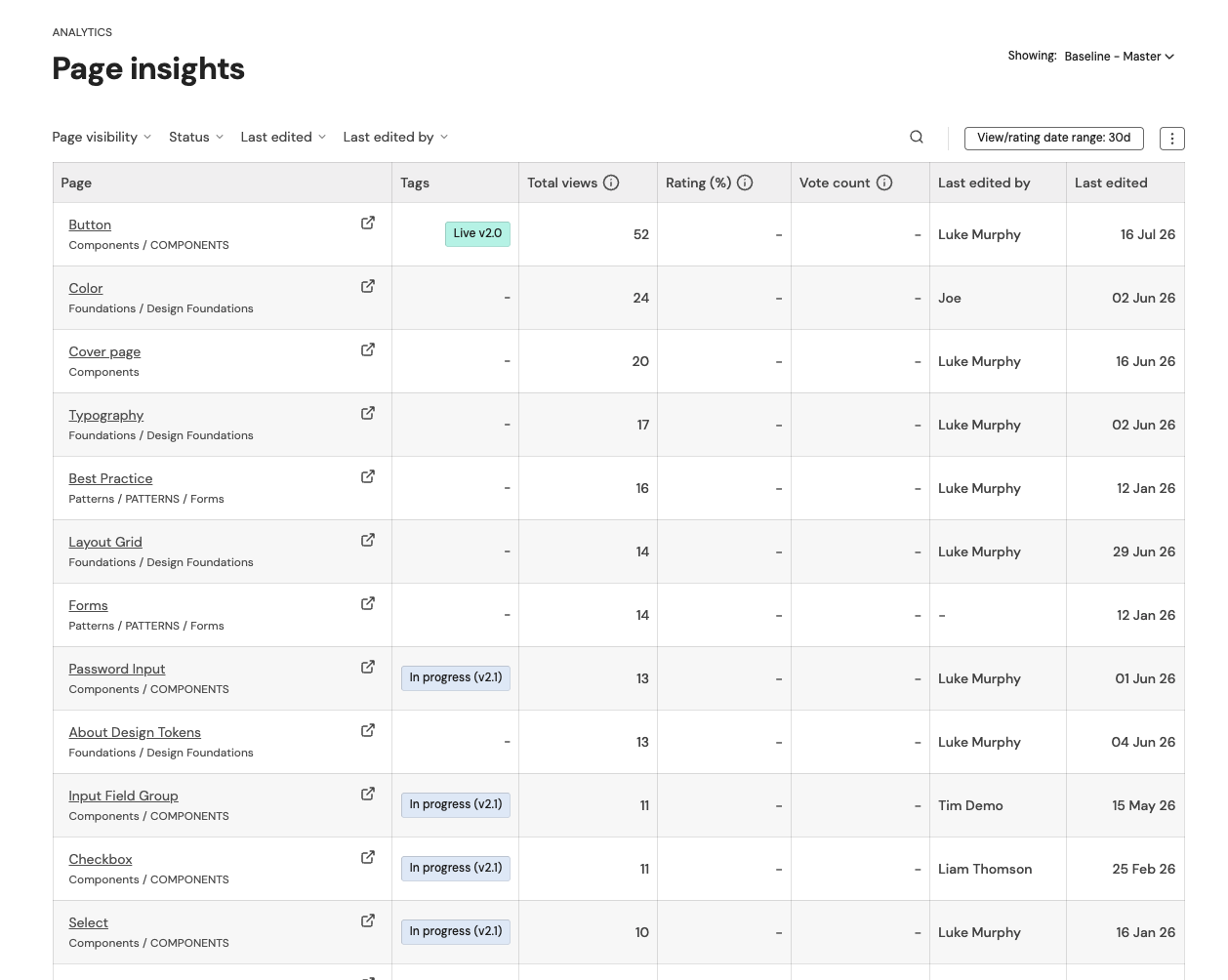Open the About Design Tokens link
Viewport: 1228px width, 980px height.
[135, 732]
